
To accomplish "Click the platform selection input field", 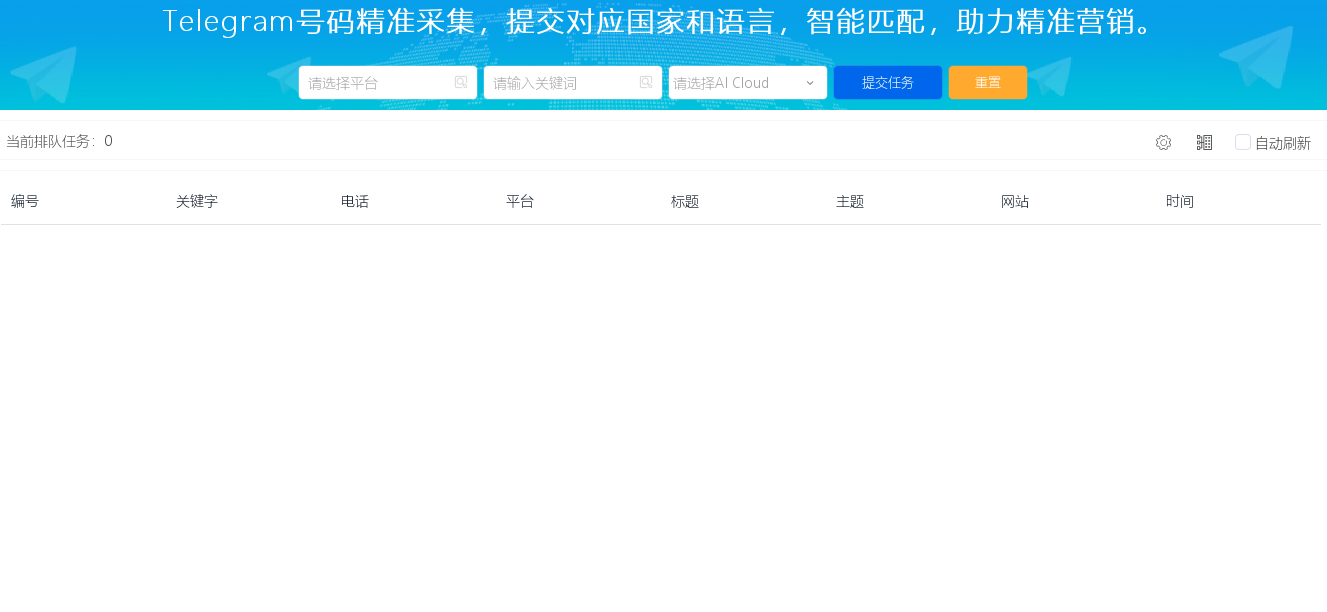I will 388,83.
